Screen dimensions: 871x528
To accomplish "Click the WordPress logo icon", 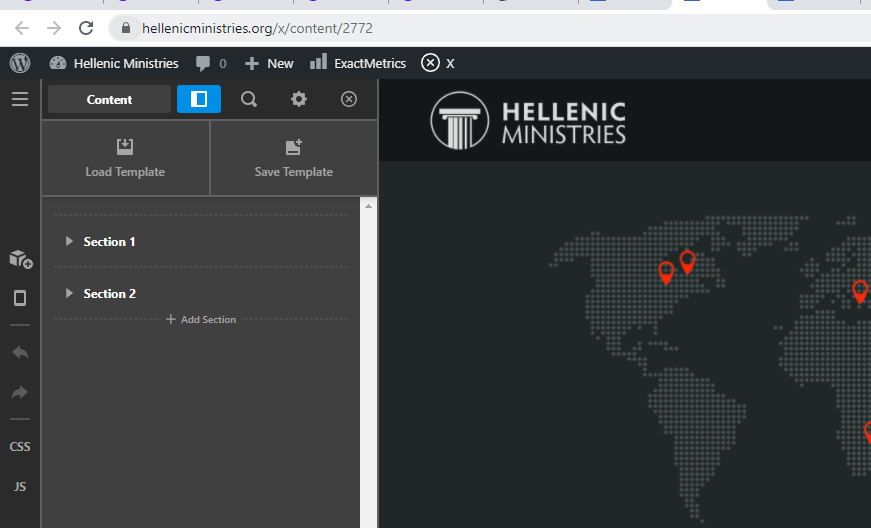I will point(20,63).
